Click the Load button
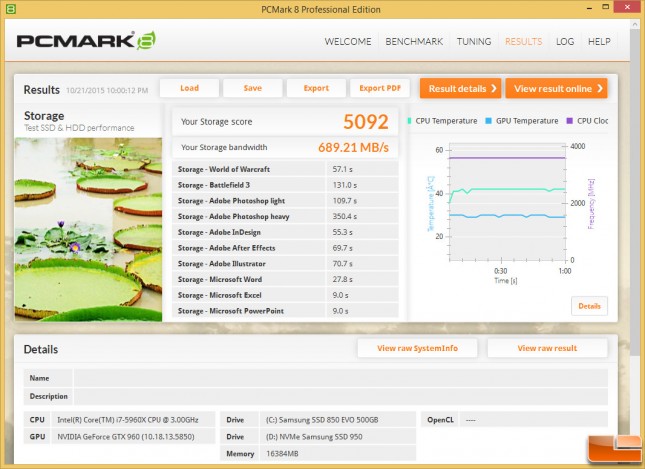This screenshot has width=645, height=469. pos(189,88)
